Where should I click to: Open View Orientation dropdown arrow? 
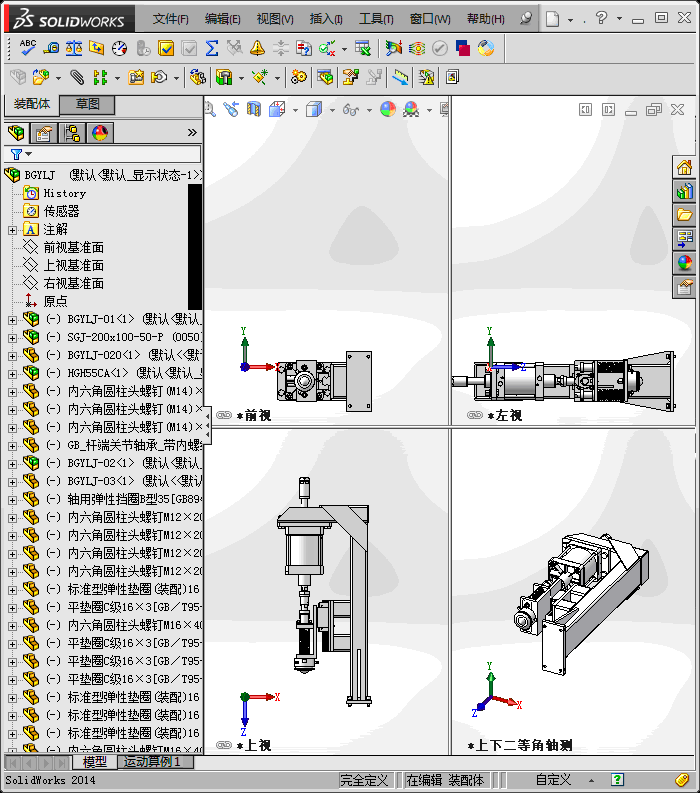[295, 110]
